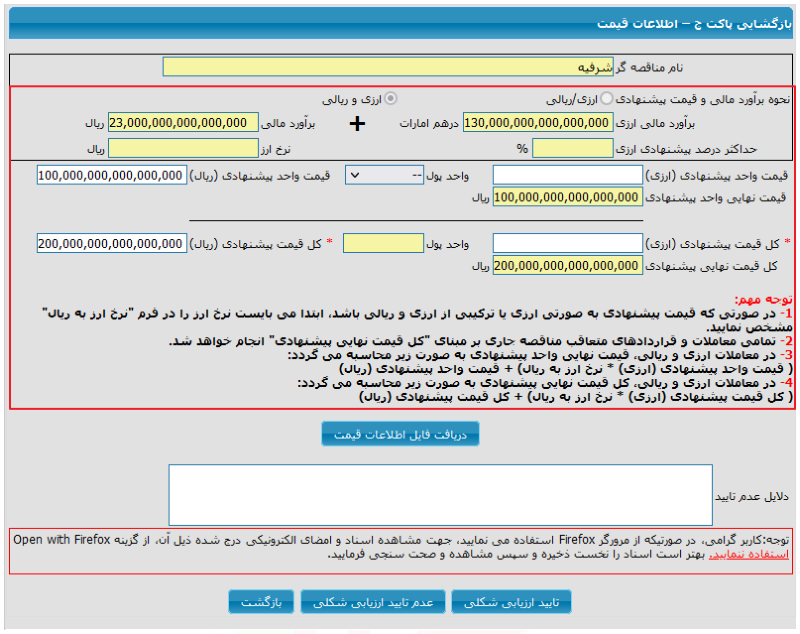Screen dimensions: 800x634
Task: Focus the نام مناقصه گر field
Action: click(x=388, y=67)
